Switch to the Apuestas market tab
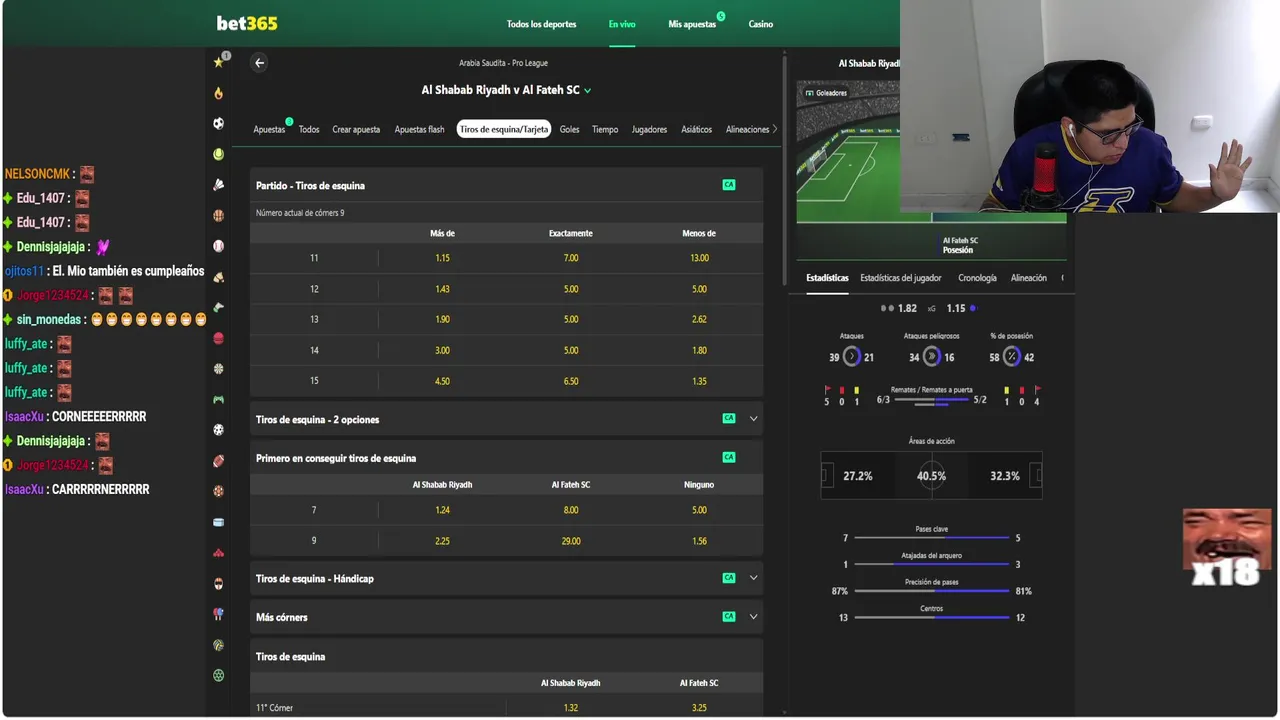Image resolution: width=1280 pixels, height=720 pixels. pyautogui.click(x=269, y=129)
